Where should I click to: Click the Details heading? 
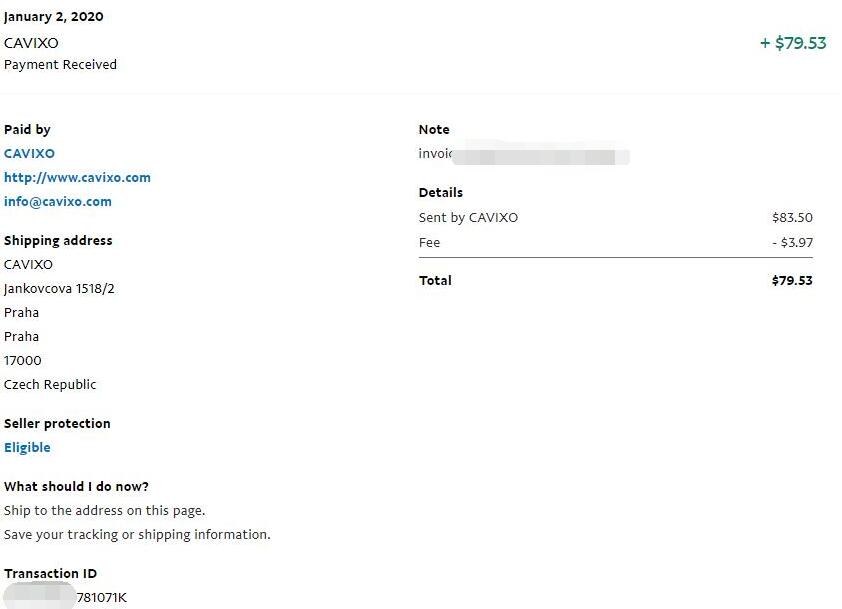coord(441,193)
